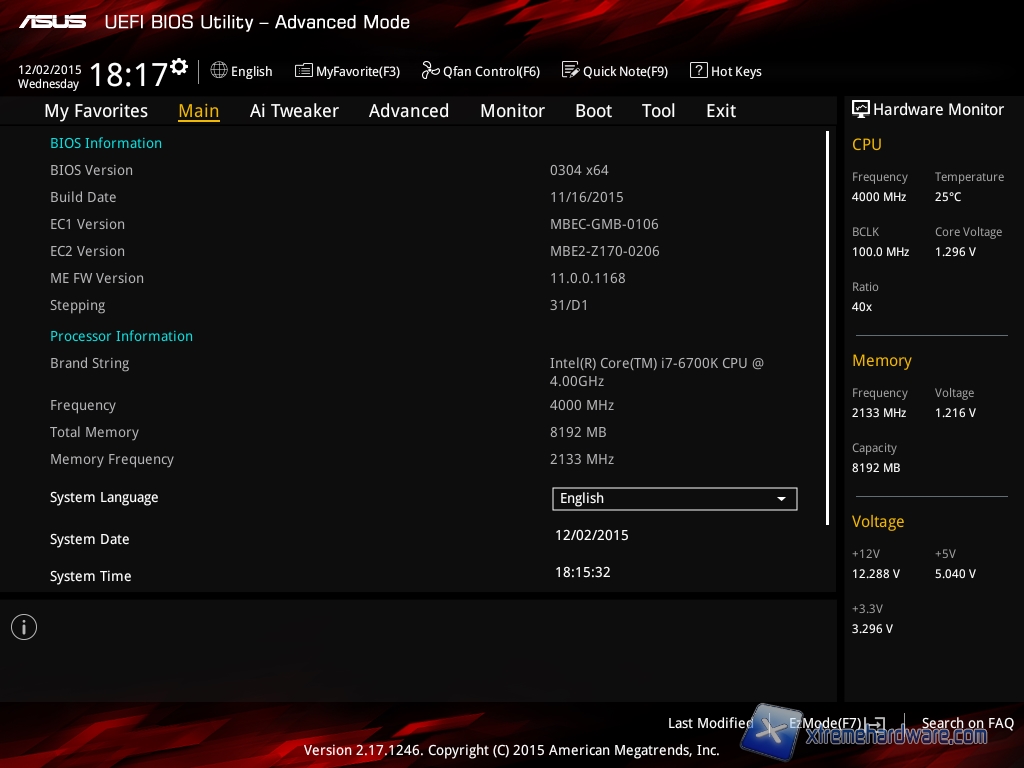Open Qfan Control fan icon
The width and height of the screenshot is (1024, 768).
pyautogui.click(x=431, y=71)
